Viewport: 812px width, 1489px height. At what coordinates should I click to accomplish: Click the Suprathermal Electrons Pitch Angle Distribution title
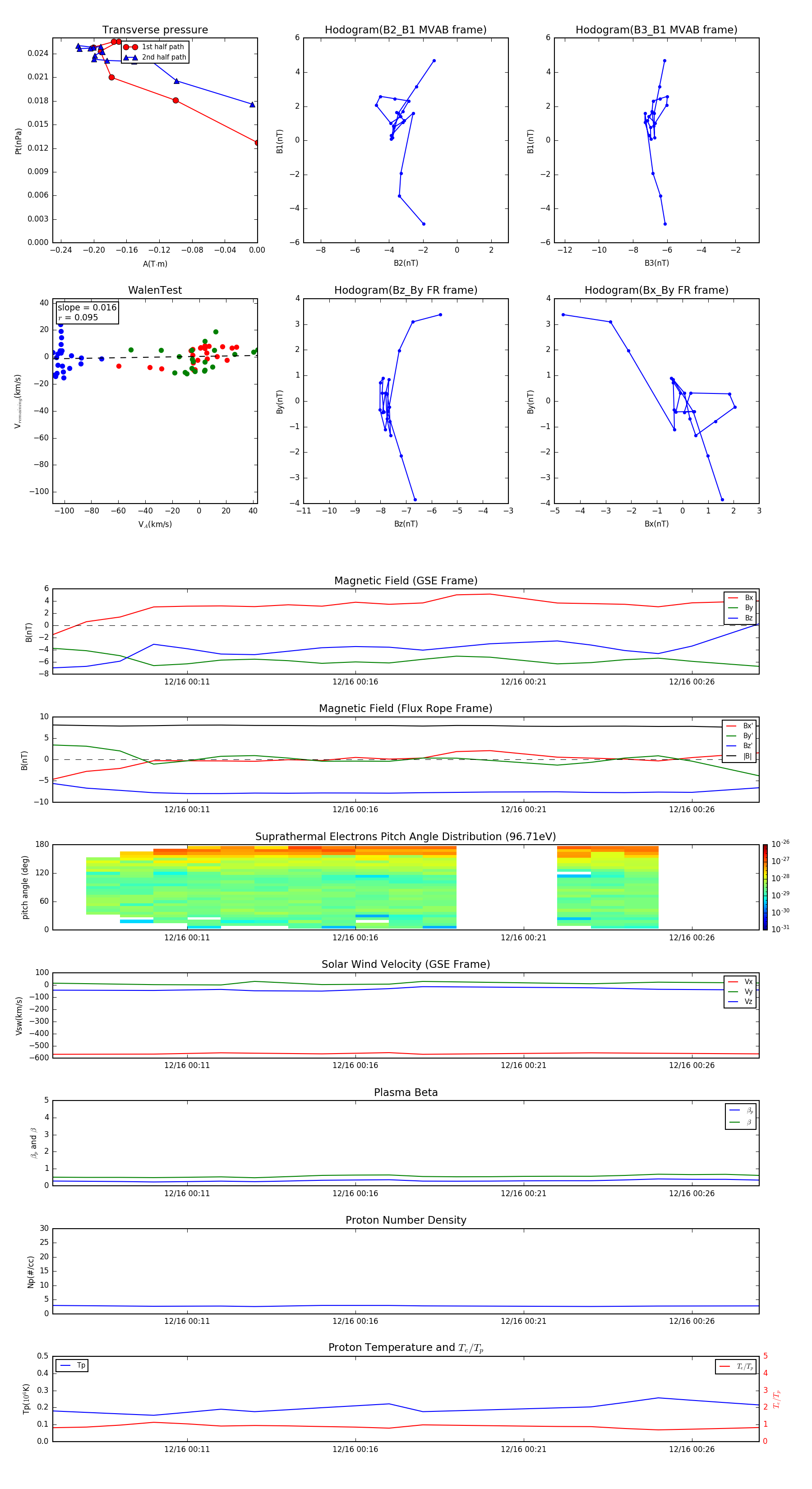(406, 837)
